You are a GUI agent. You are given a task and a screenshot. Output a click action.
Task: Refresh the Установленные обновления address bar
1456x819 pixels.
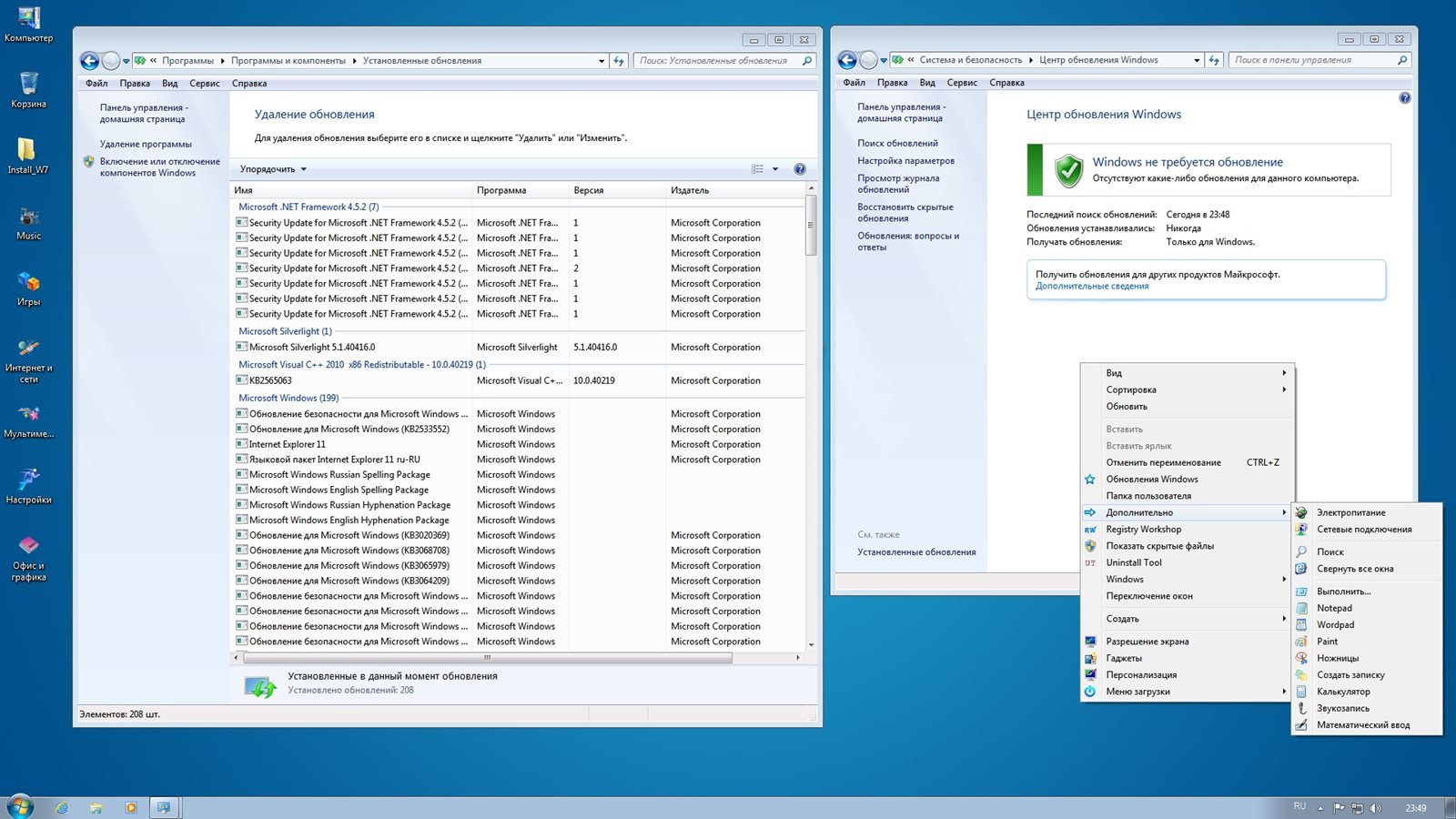[619, 61]
